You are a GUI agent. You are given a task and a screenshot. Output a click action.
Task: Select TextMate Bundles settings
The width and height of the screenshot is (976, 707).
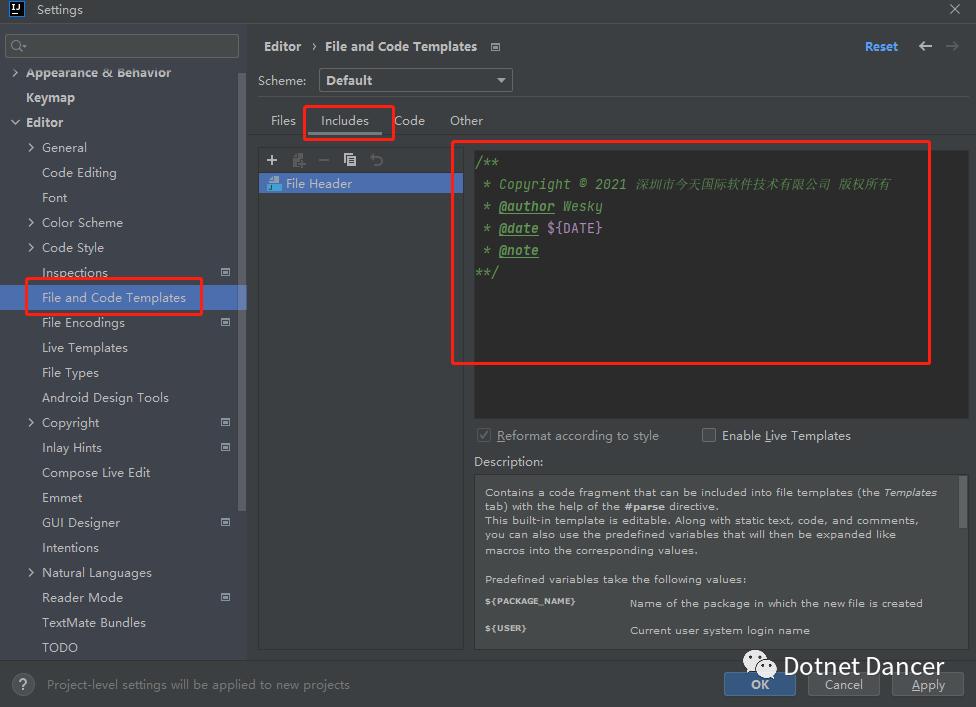[x=93, y=622]
